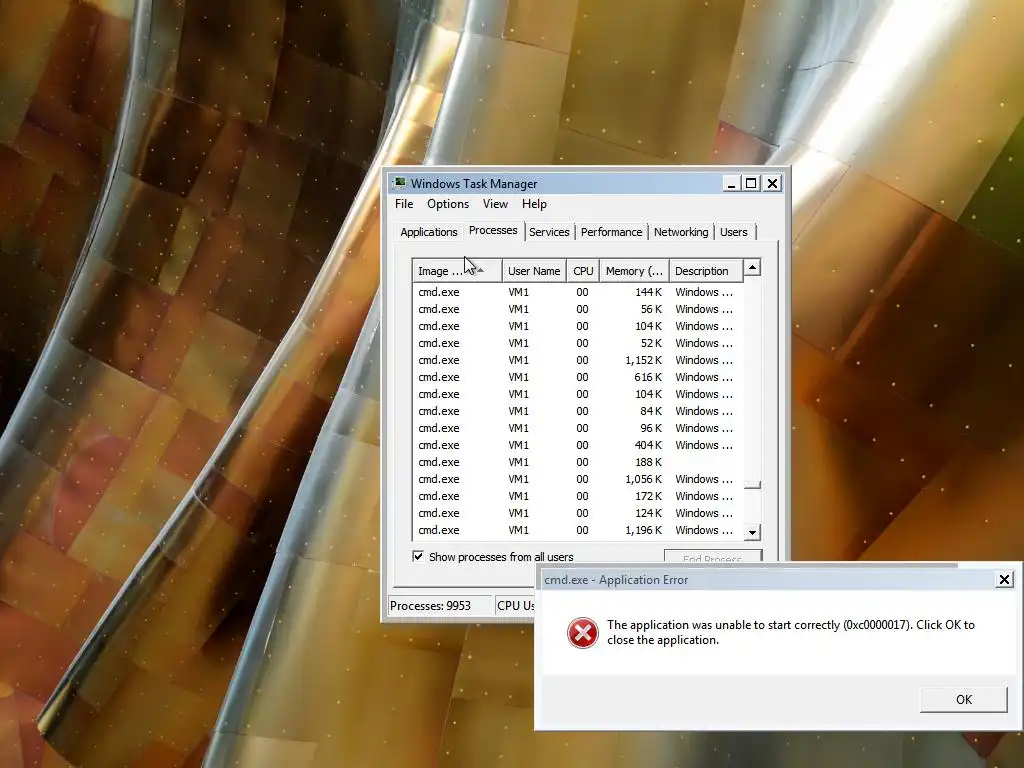
Task: Sort by User Name column header
Action: coord(534,270)
